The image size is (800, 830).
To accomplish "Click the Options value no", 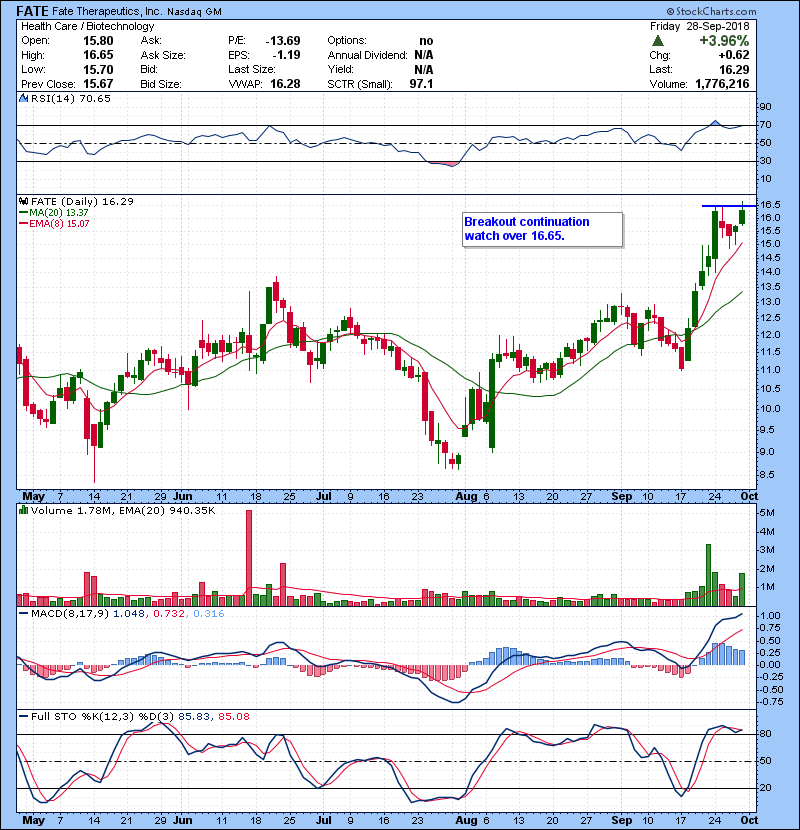I will tap(426, 41).
